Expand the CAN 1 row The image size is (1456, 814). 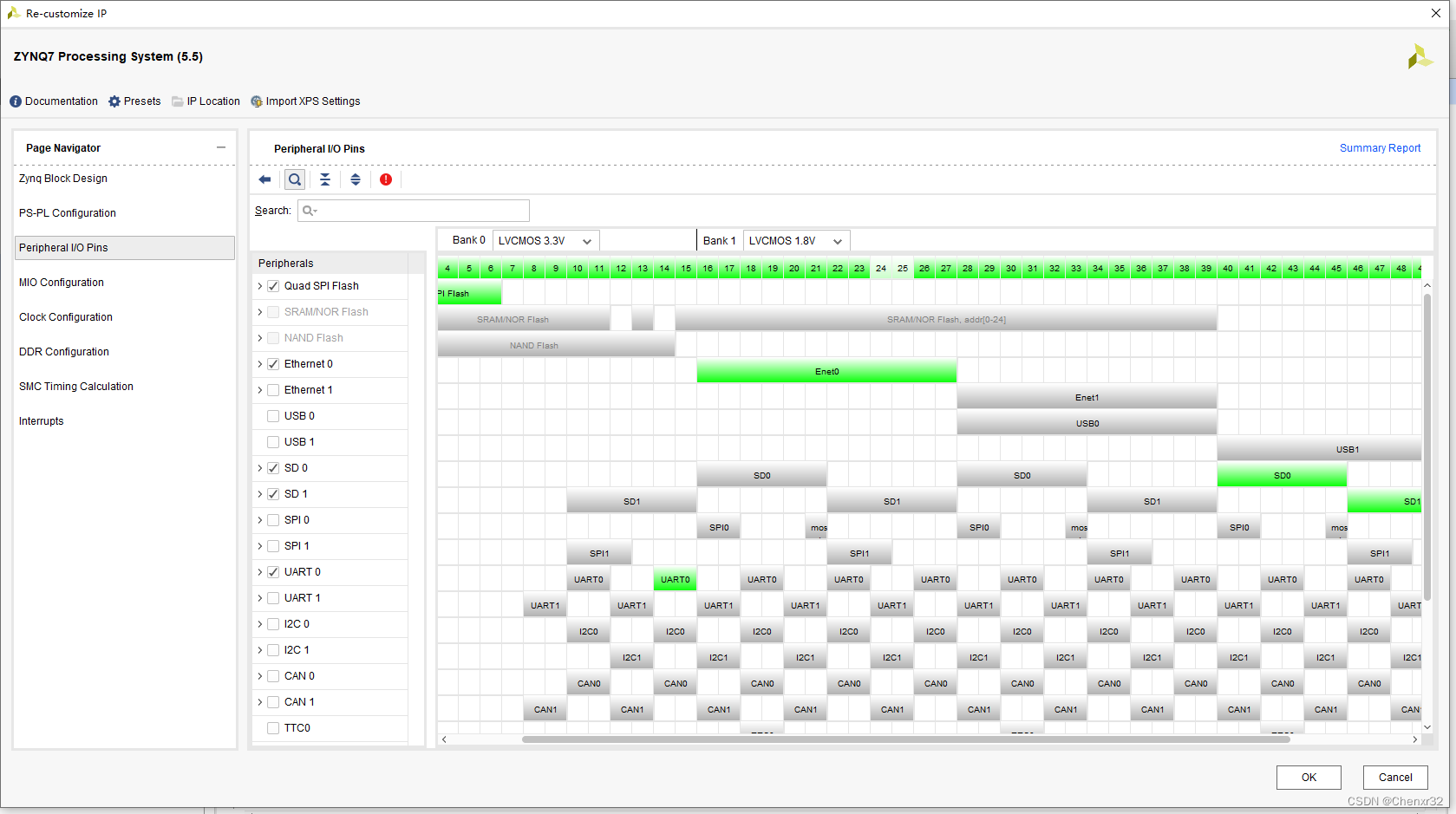(260, 702)
